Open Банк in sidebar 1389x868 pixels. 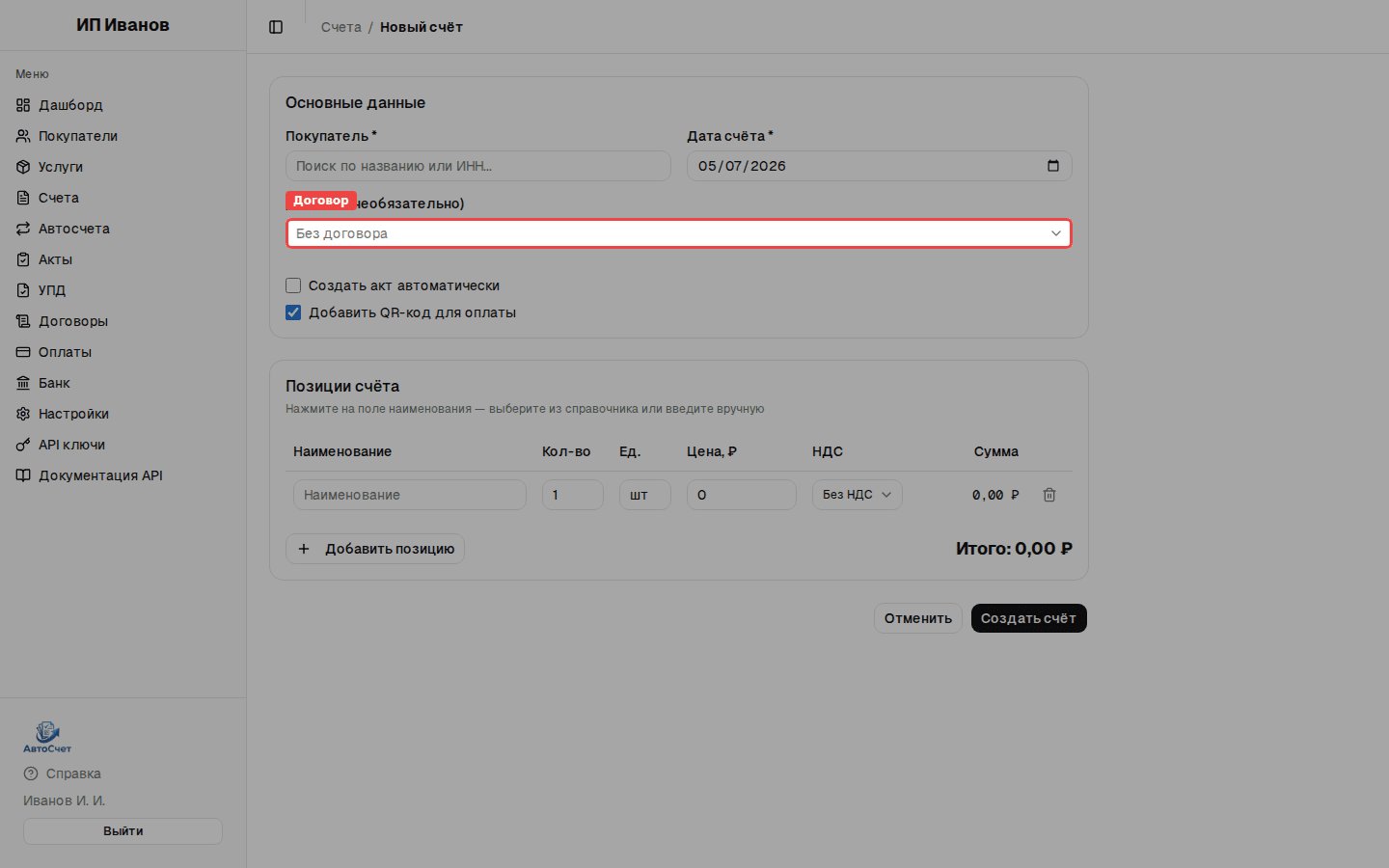pyautogui.click(x=123, y=383)
